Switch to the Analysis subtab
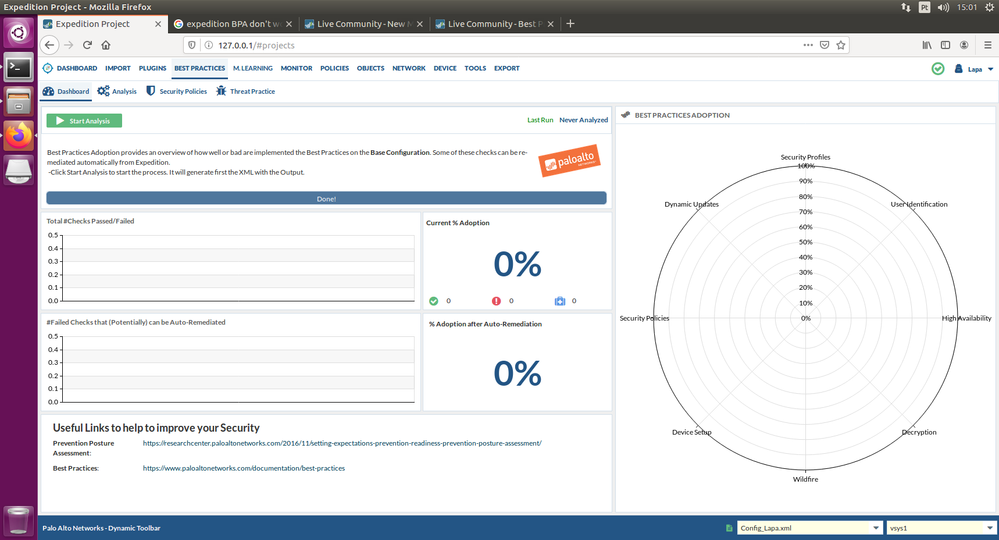This screenshot has width=999, height=540. [117, 91]
